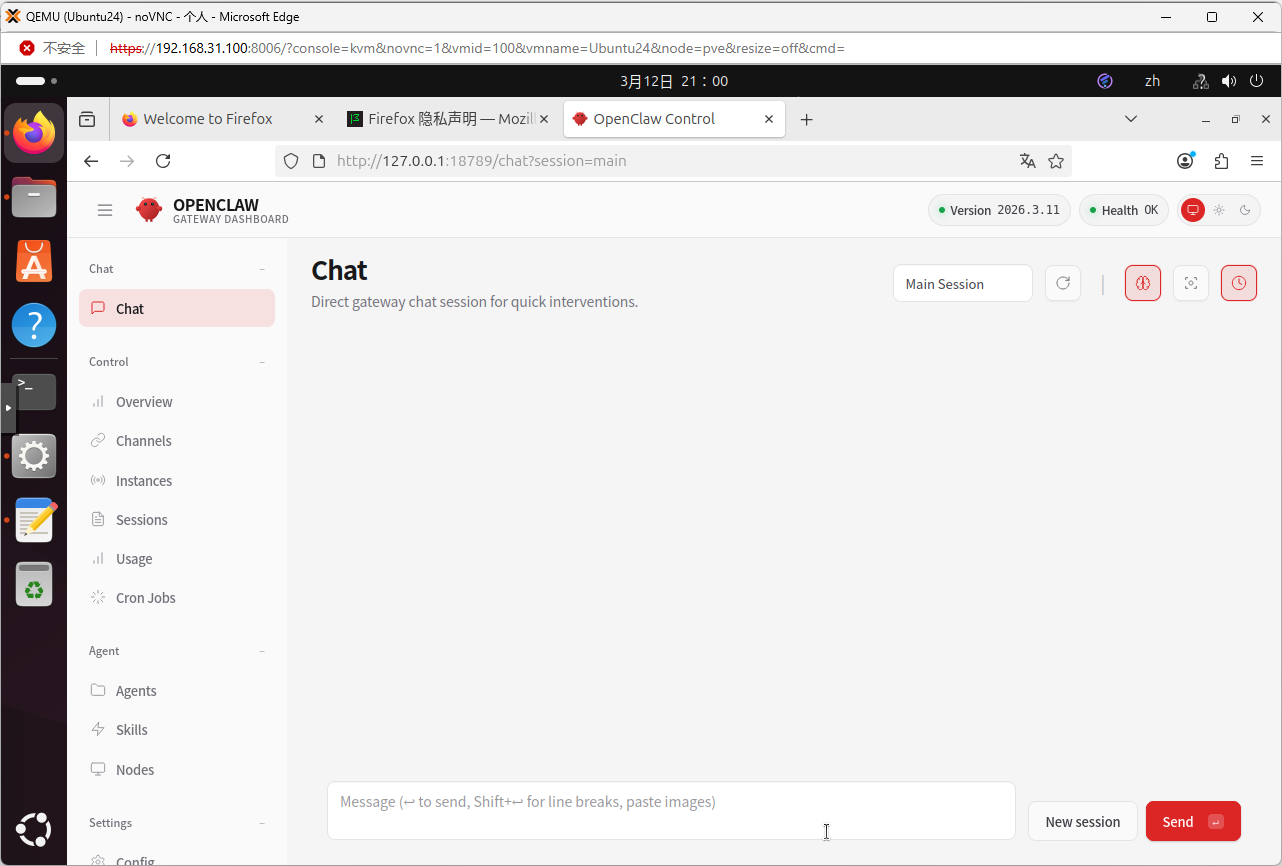Screen dimensions: 1282x866
Task: Bookmark this page with star icon
Action: 1055,161
